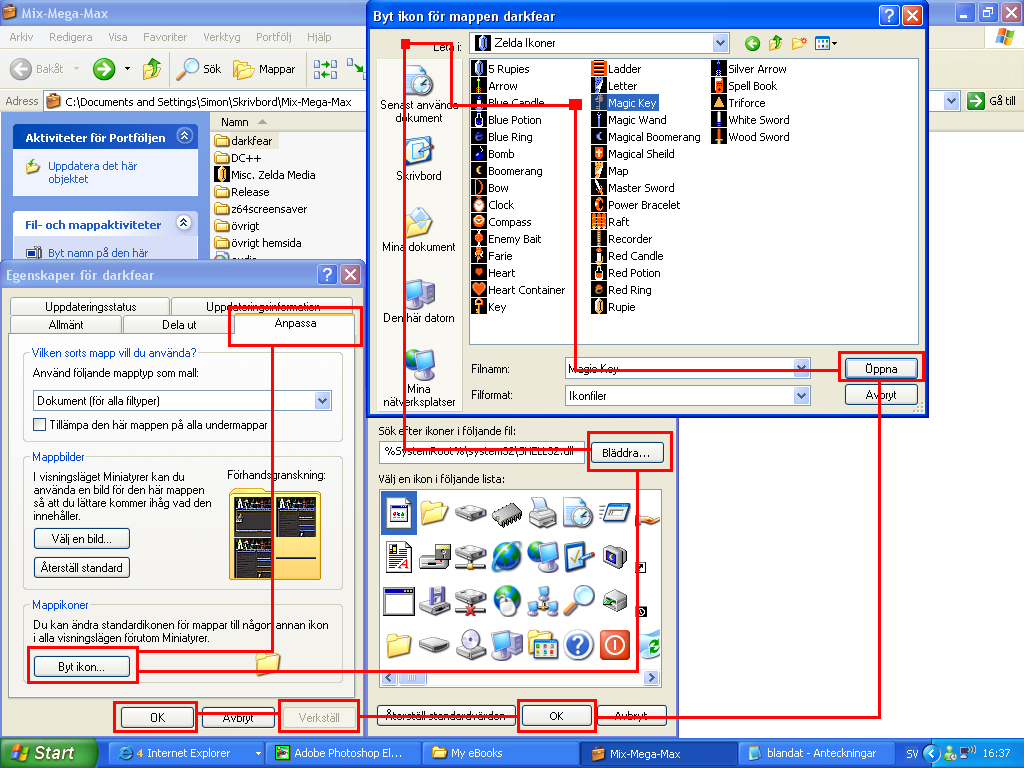Select the blue help question mark icon
The height and width of the screenshot is (768, 1024).
click(578, 645)
